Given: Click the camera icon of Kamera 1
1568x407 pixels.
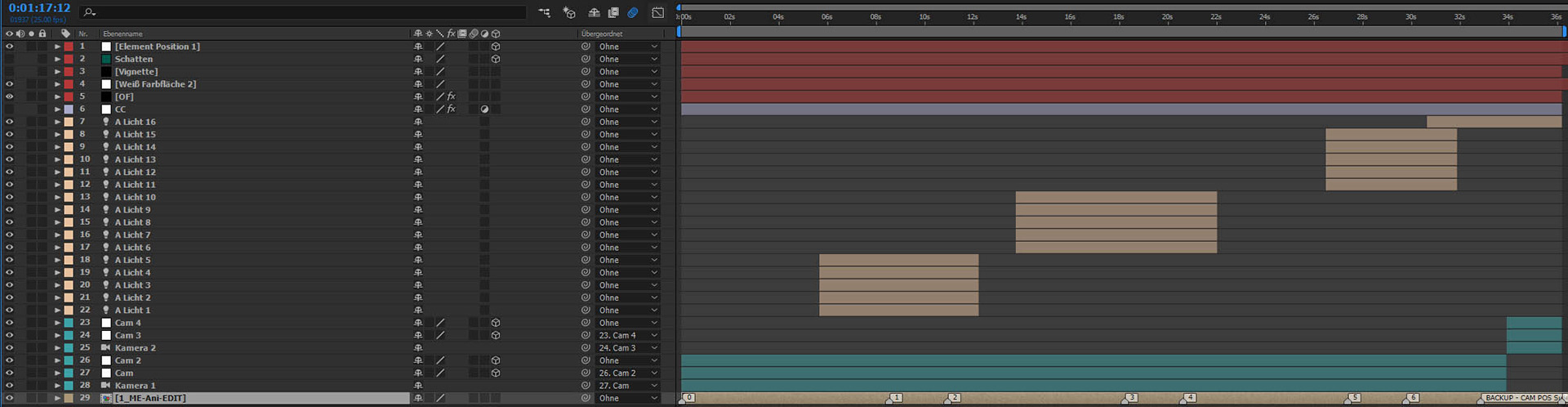Looking at the screenshot, I should click(x=106, y=385).
